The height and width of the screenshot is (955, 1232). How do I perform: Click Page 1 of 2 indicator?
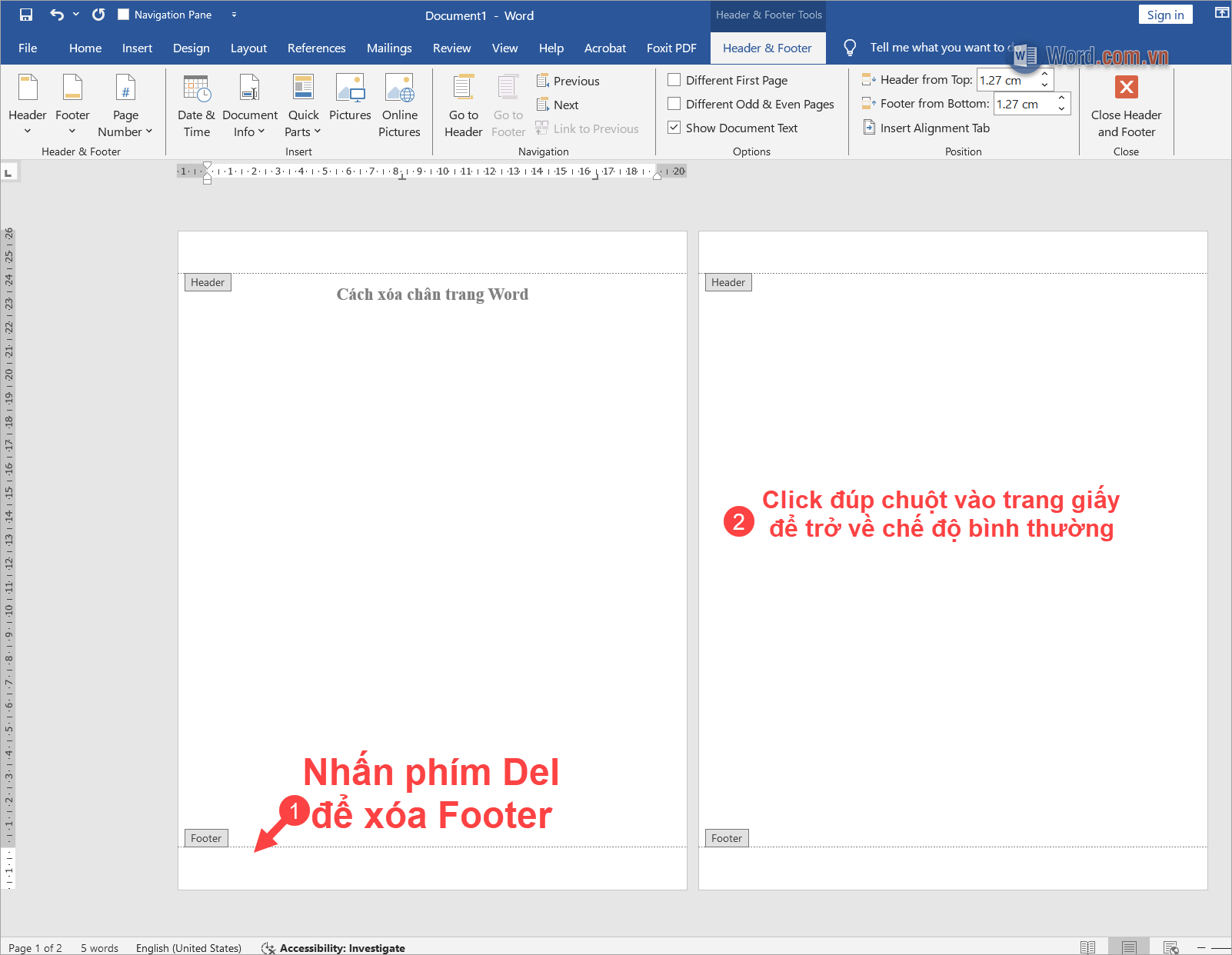click(x=35, y=947)
